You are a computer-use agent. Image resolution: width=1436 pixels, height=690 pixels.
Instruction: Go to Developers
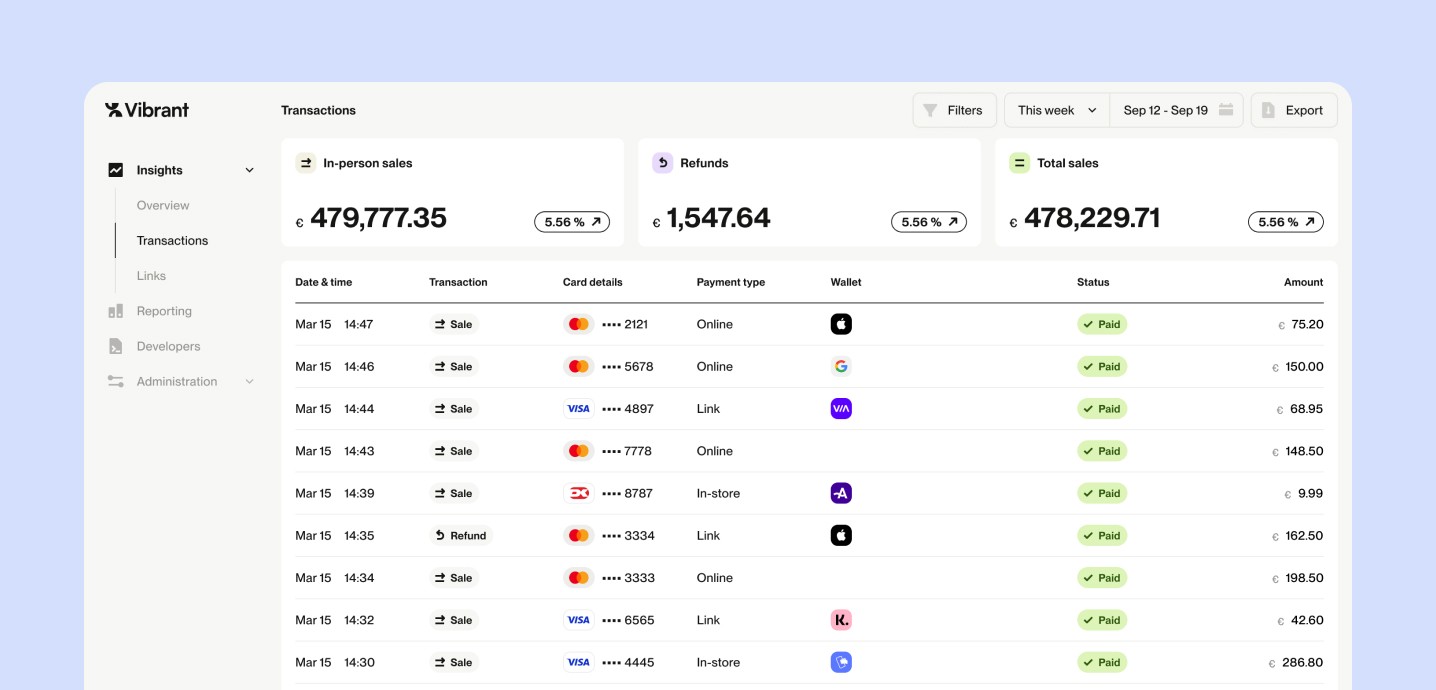point(168,346)
